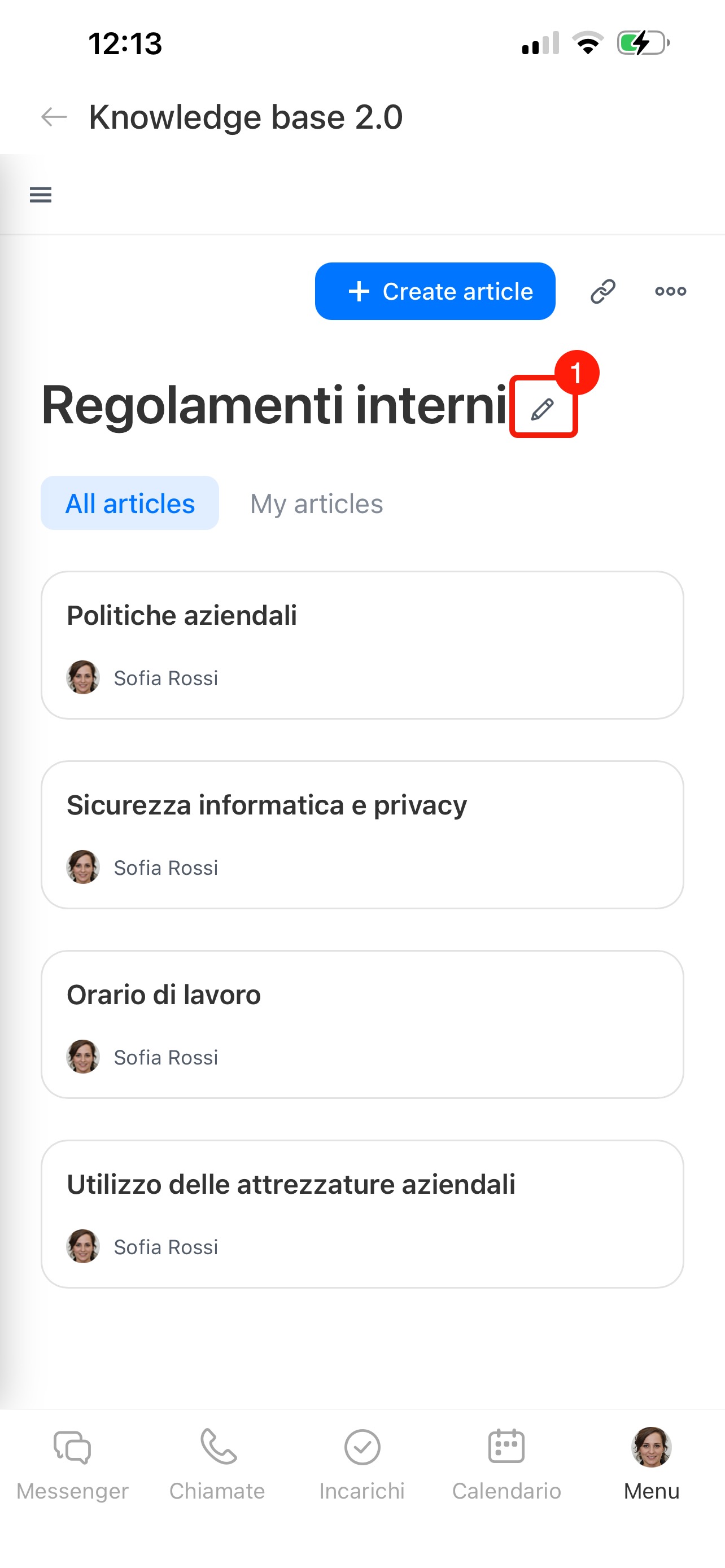This screenshot has width=725, height=1568.
Task: Tap the back arrow beside Knowledge base 2.0
Action: [54, 117]
